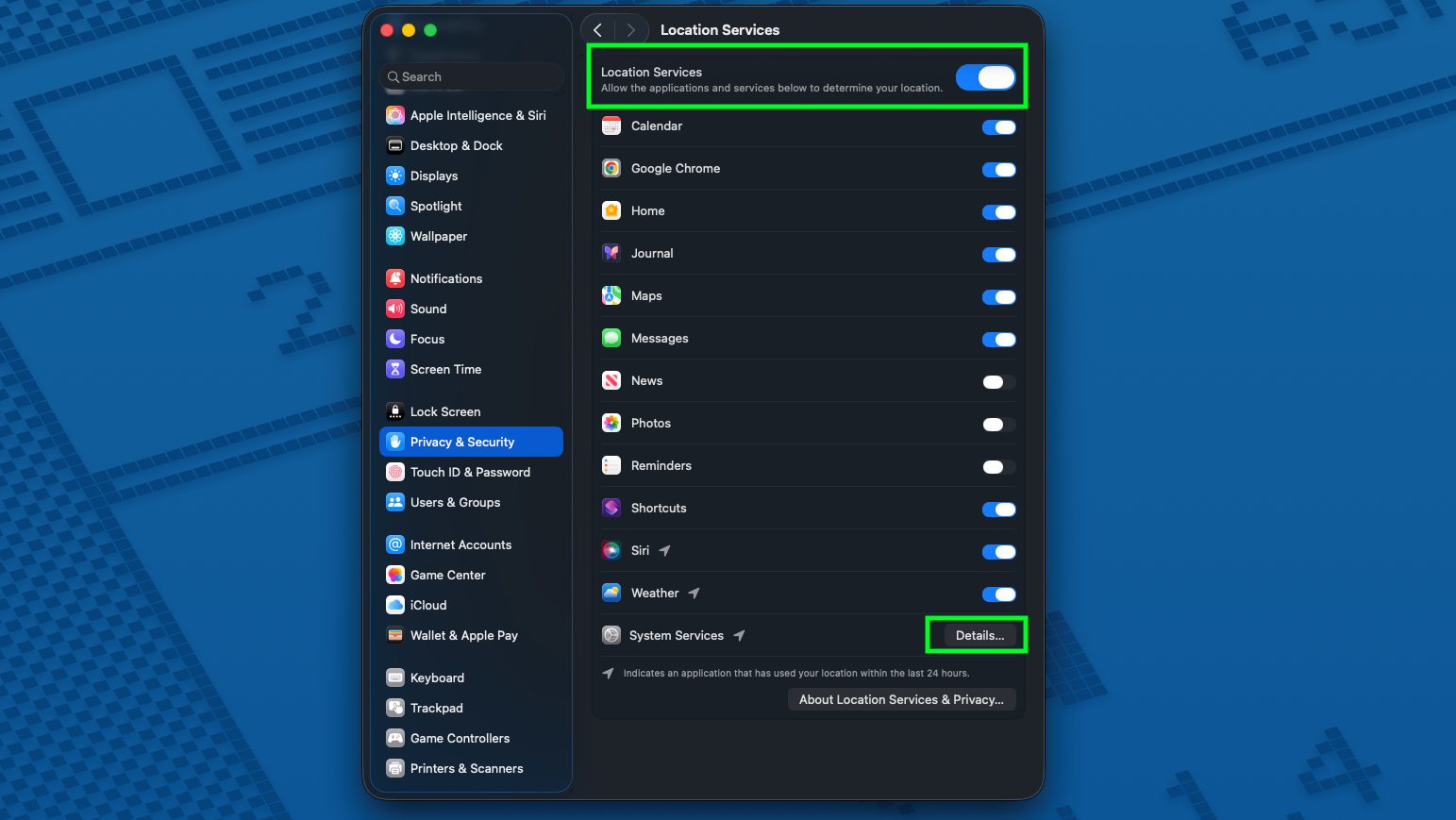Go forward with the right chevron

click(x=631, y=30)
